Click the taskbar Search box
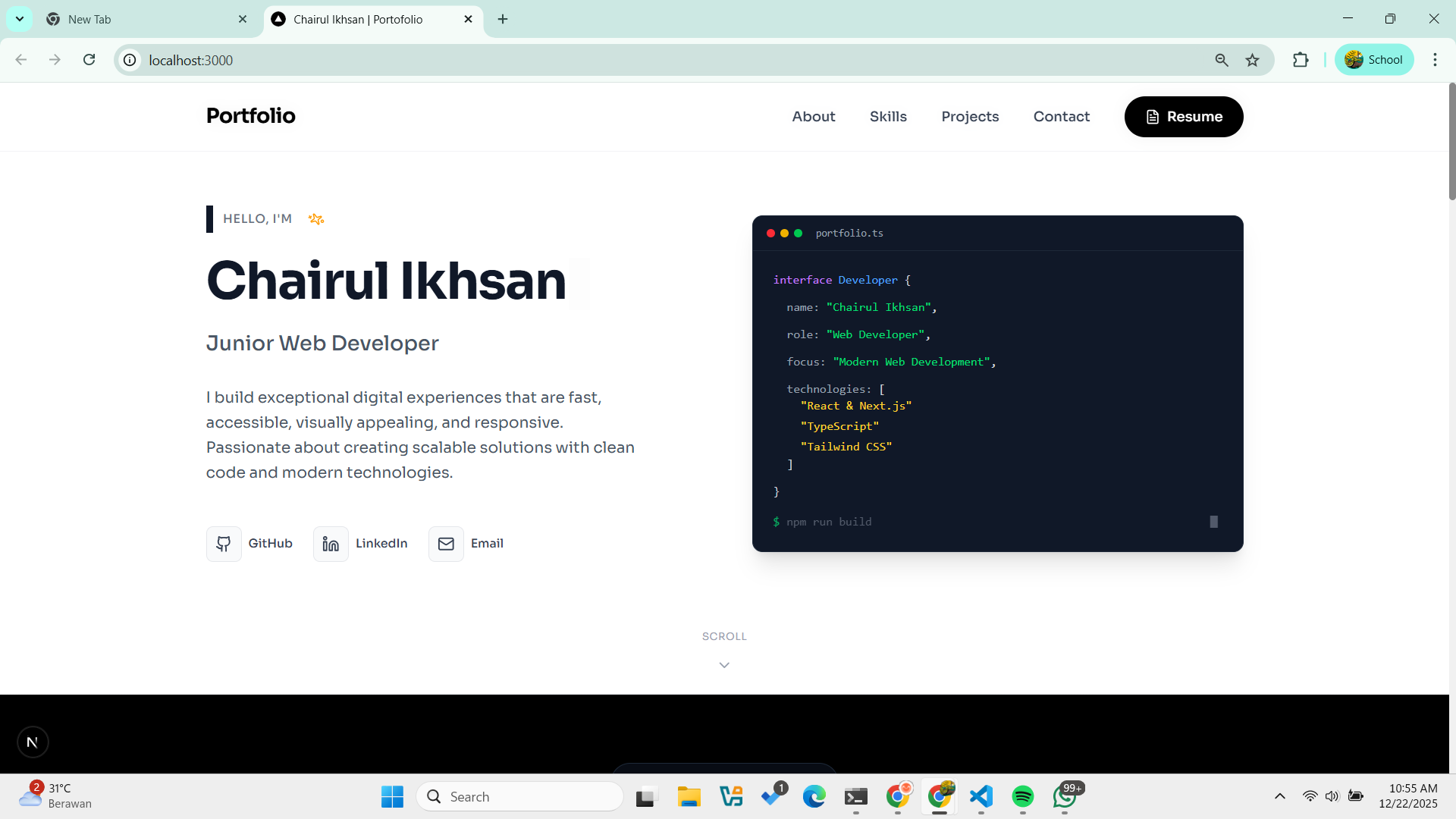Screen dimensions: 1456x819 519,797
